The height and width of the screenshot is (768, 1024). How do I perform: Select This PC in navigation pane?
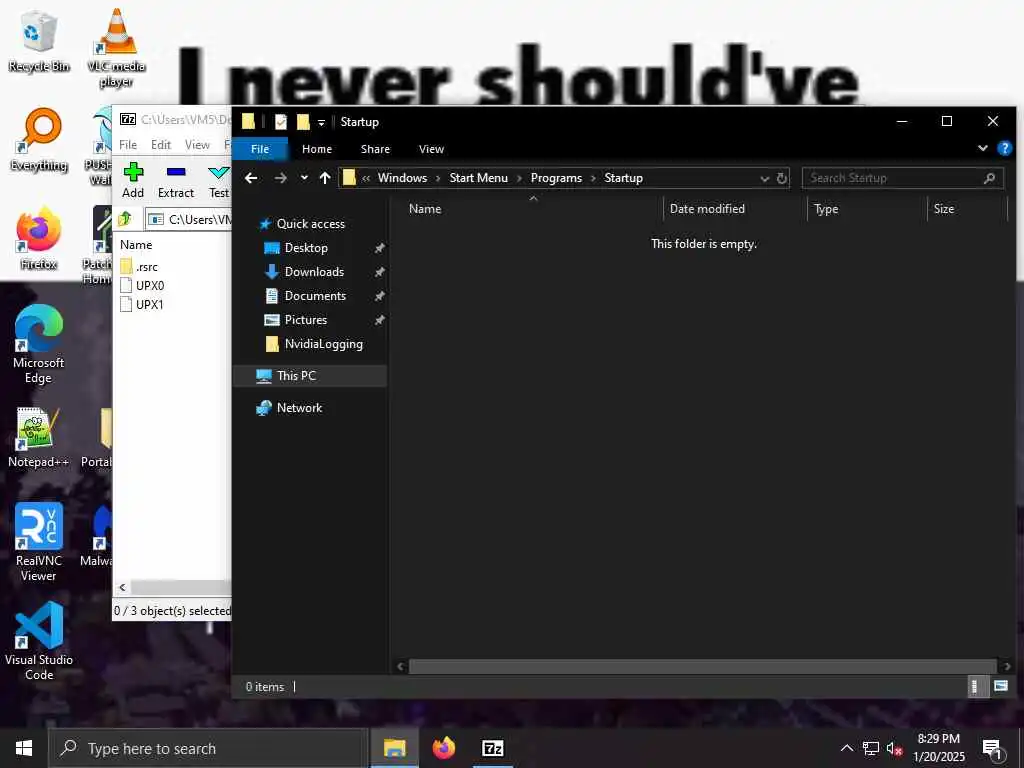click(310, 376)
